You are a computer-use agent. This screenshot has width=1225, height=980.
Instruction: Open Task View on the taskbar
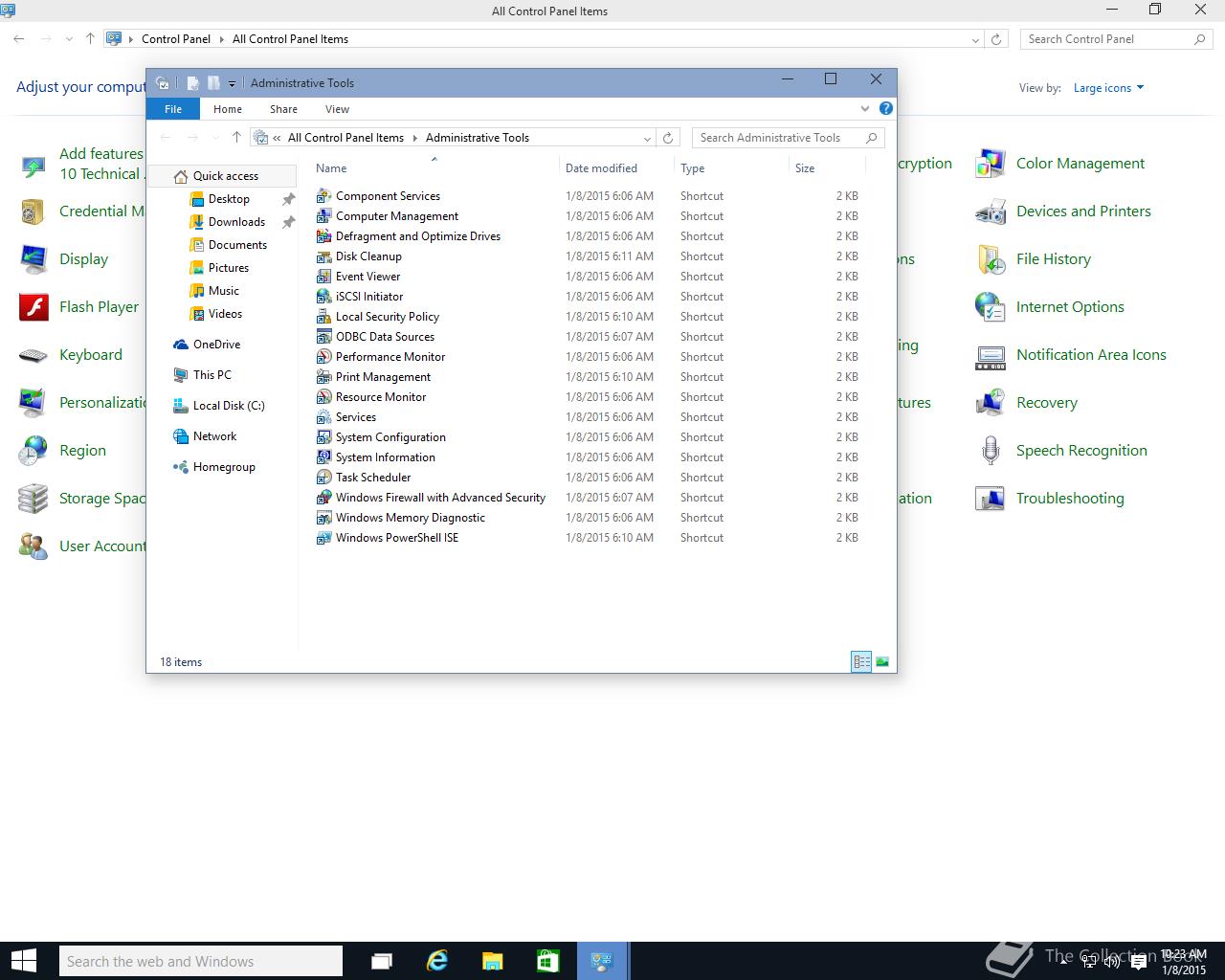click(382, 961)
